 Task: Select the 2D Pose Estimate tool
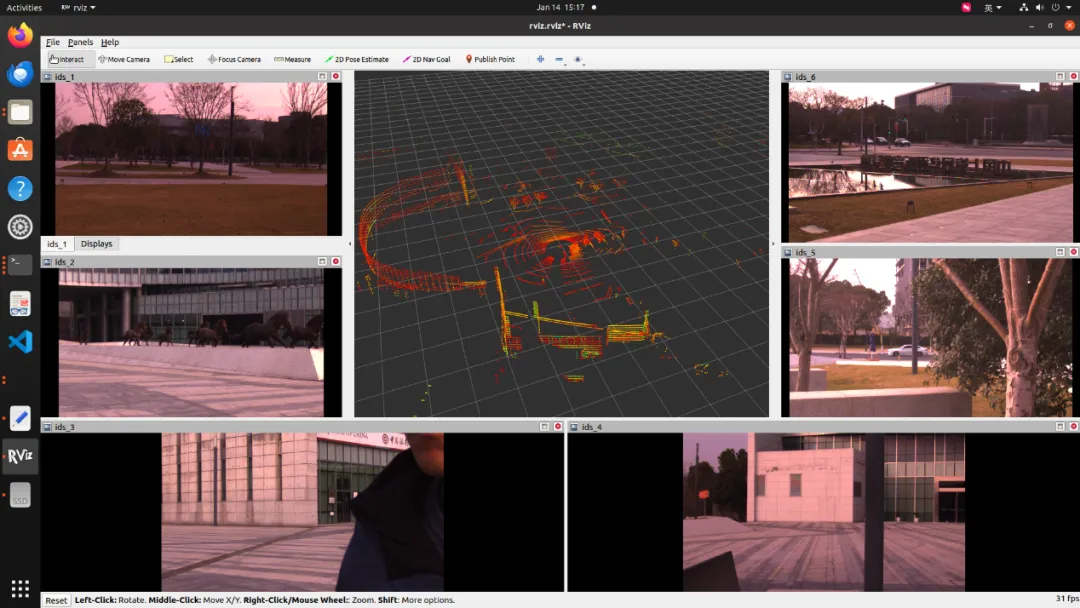point(357,59)
